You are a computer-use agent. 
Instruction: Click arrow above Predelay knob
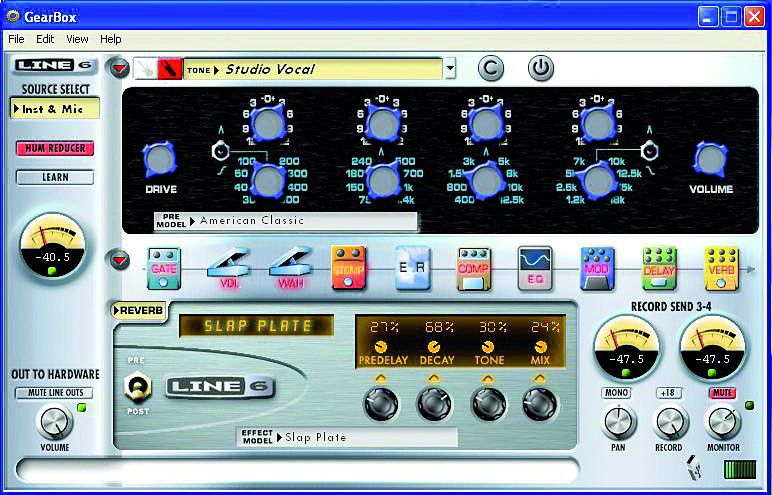point(381,379)
